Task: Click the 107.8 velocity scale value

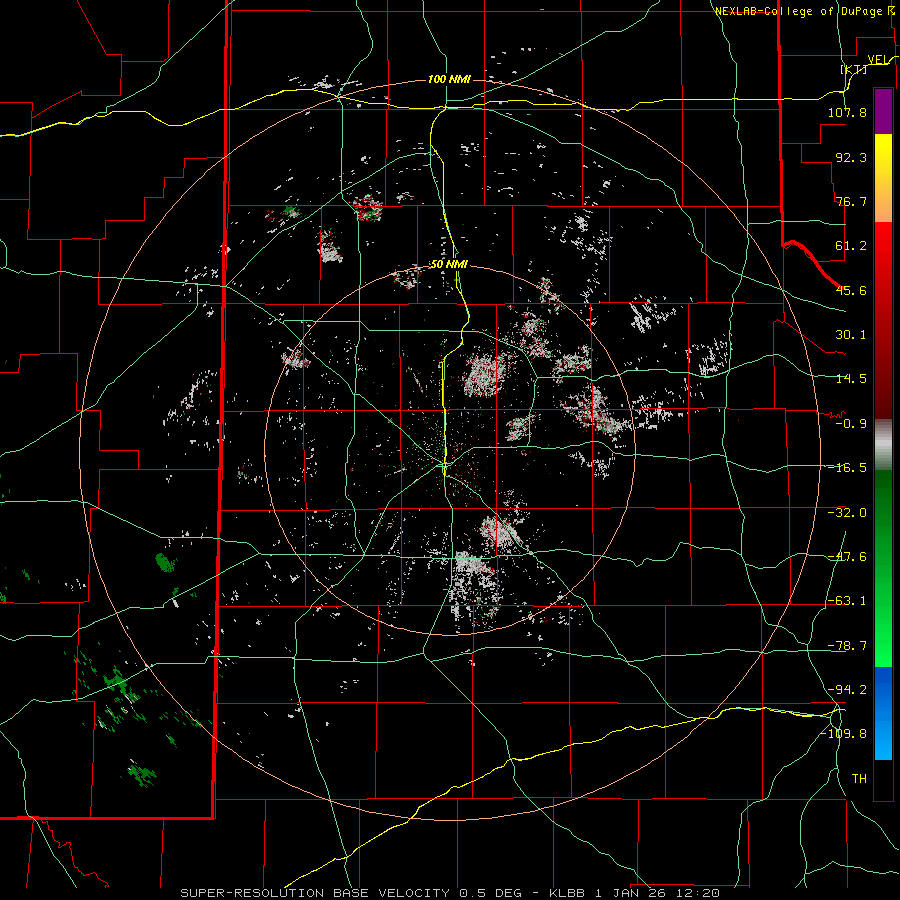Action: [x=847, y=112]
